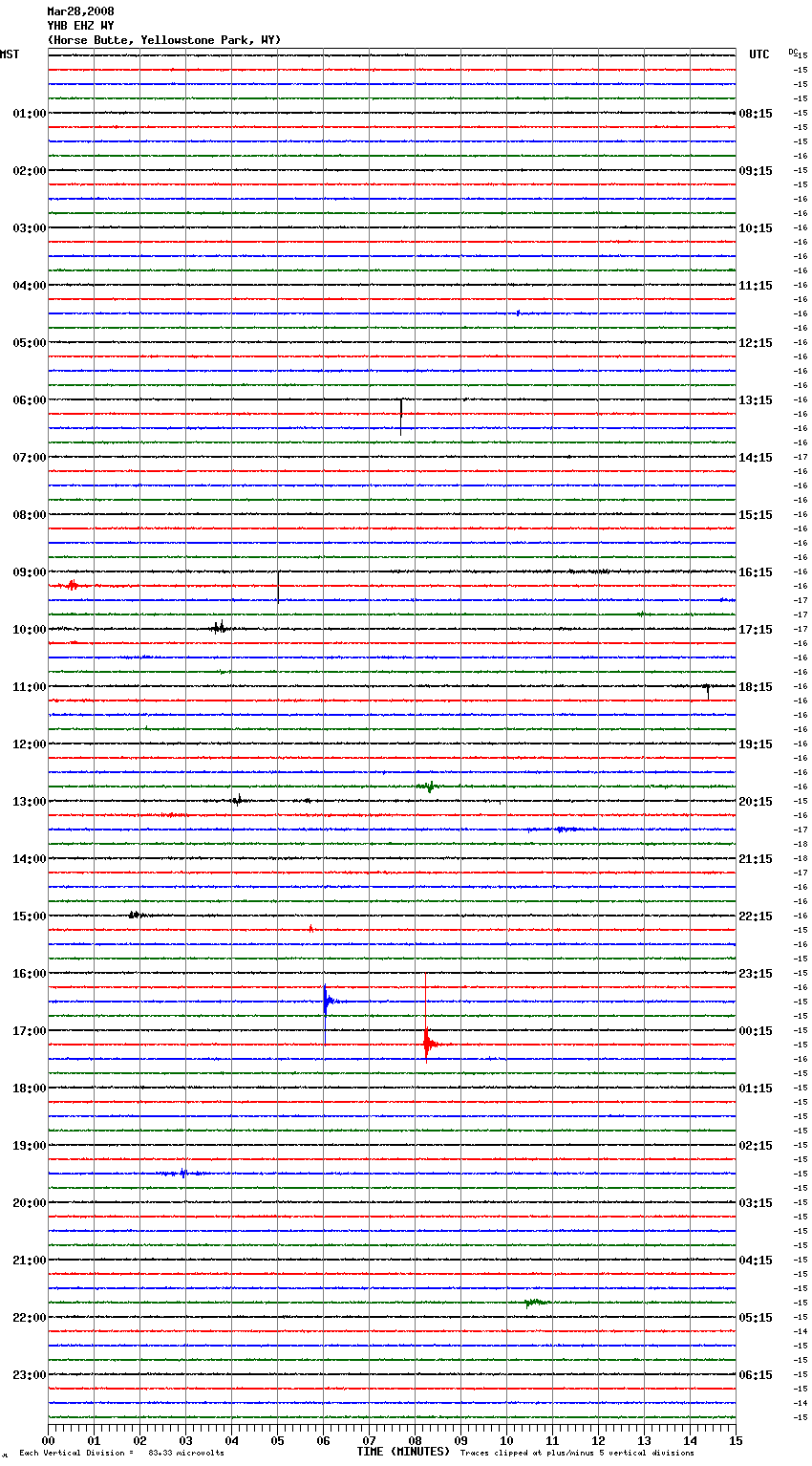Click the 06:15 UTC time label
812x1466 pixels.
pyautogui.click(x=756, y=1375)
